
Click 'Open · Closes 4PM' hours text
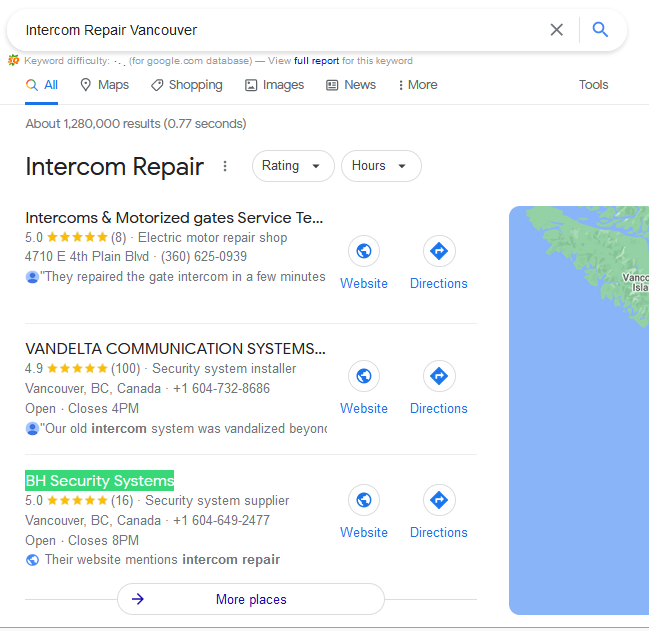pos(82,408)
